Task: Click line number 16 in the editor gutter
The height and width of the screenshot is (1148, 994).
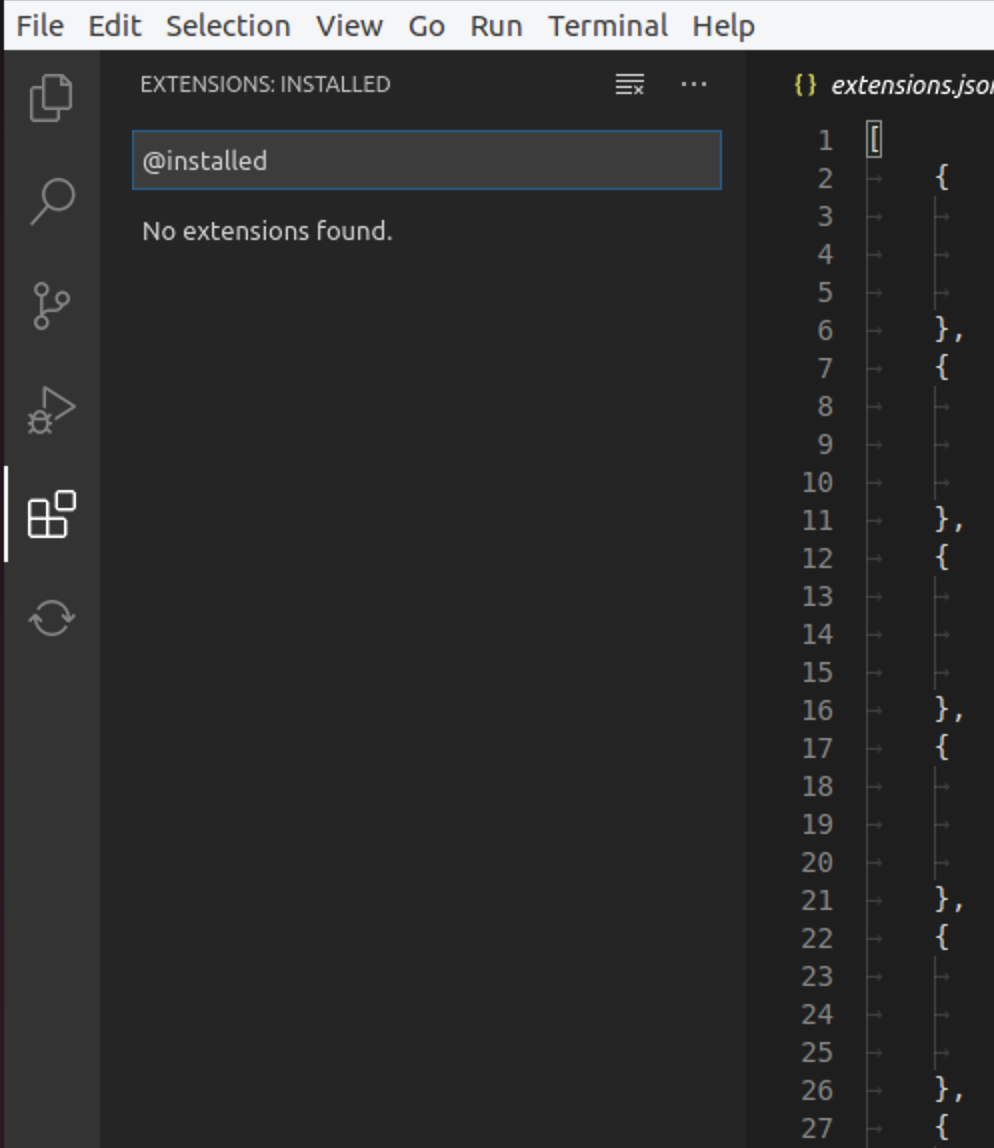Action: coord(818,710)
